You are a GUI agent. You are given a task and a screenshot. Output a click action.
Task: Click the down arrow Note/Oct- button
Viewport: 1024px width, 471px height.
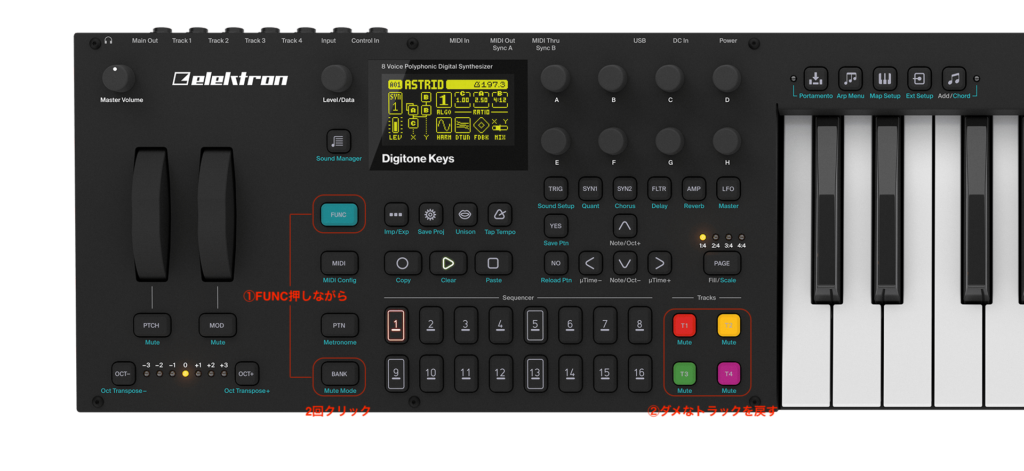tap(624, 263)
